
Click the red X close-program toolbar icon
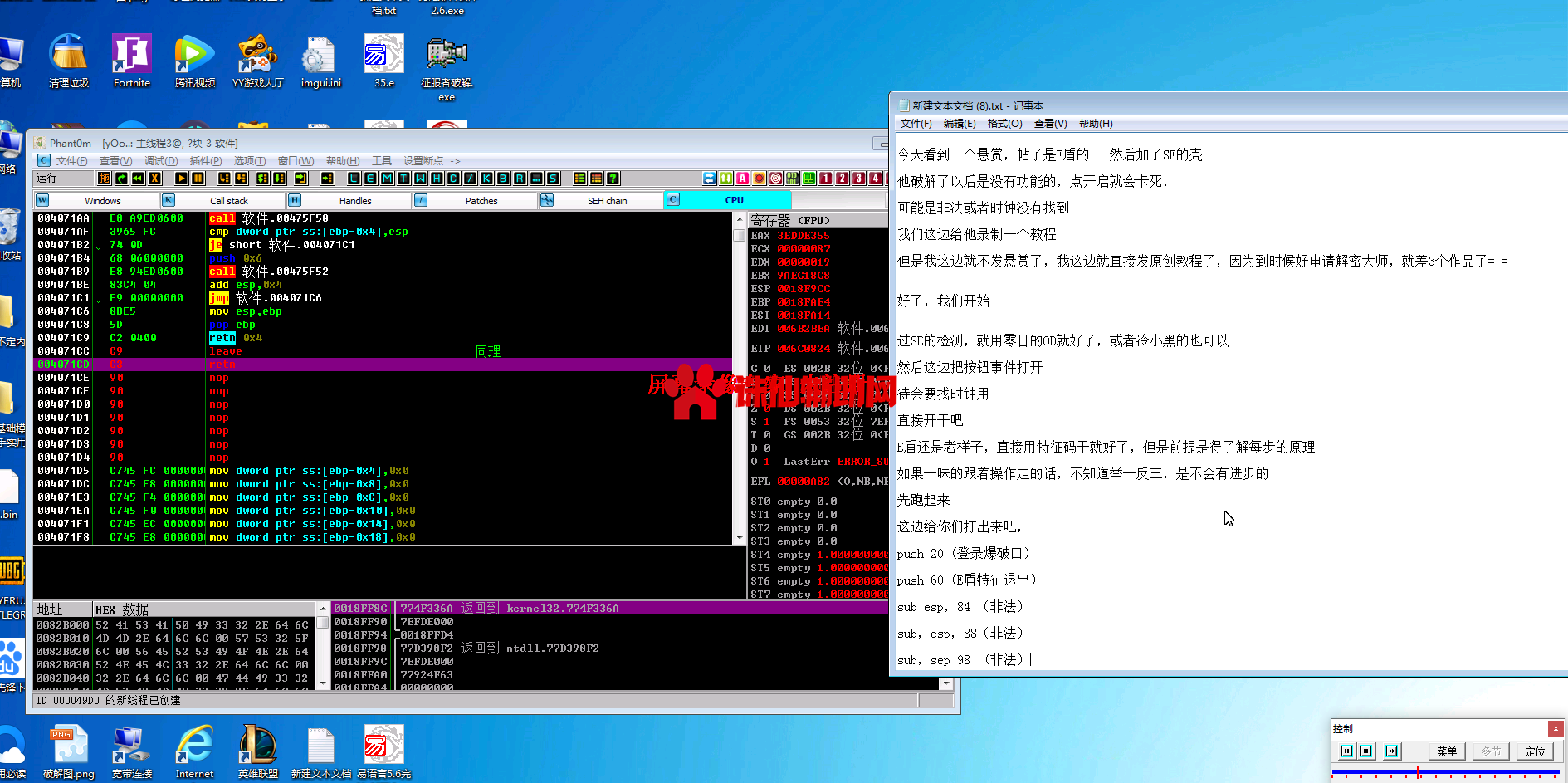154,179
